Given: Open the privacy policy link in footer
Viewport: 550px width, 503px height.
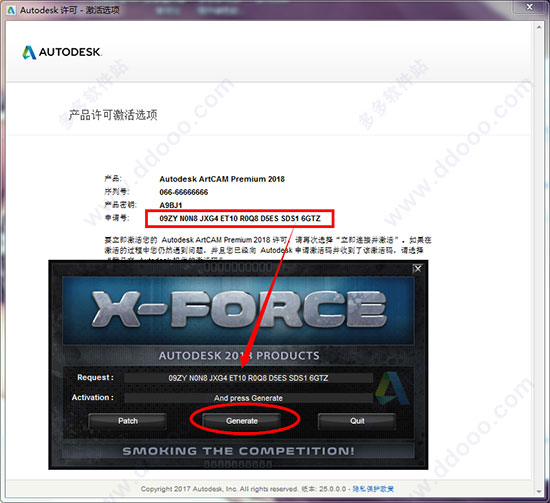Looking at the screenshot, I should [373, 489].
